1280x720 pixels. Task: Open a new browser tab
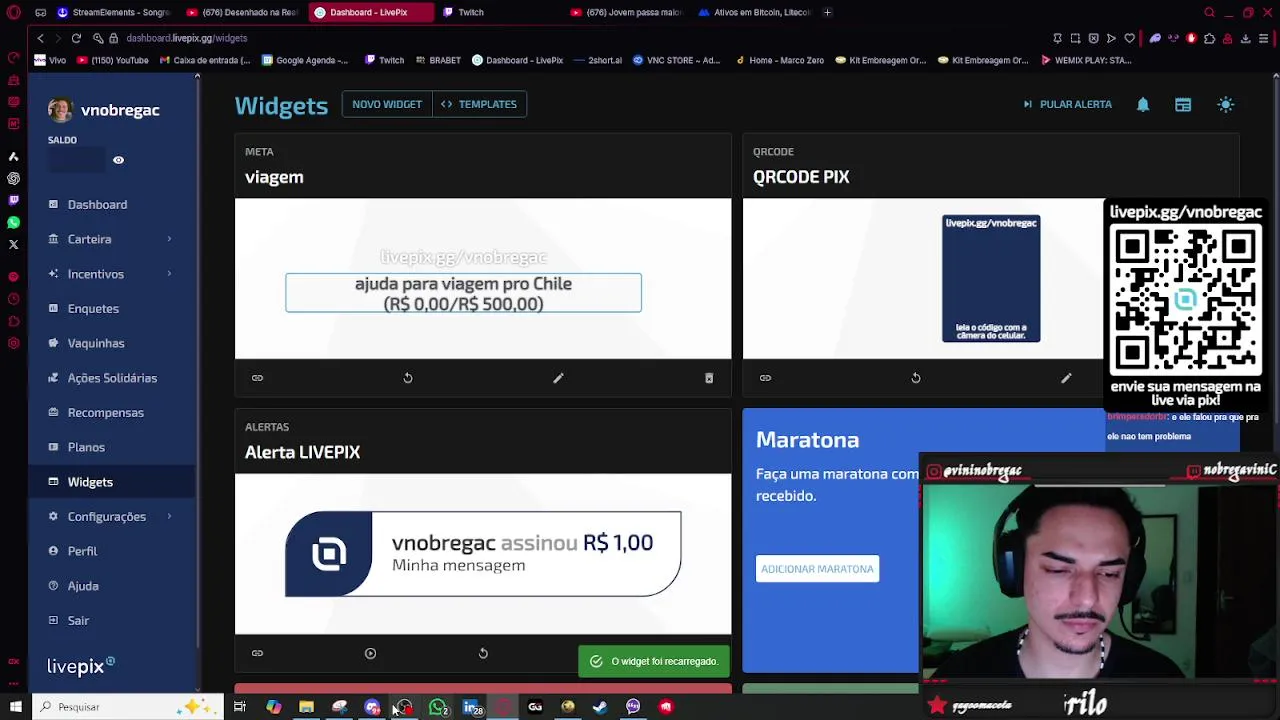coord(827,12)
